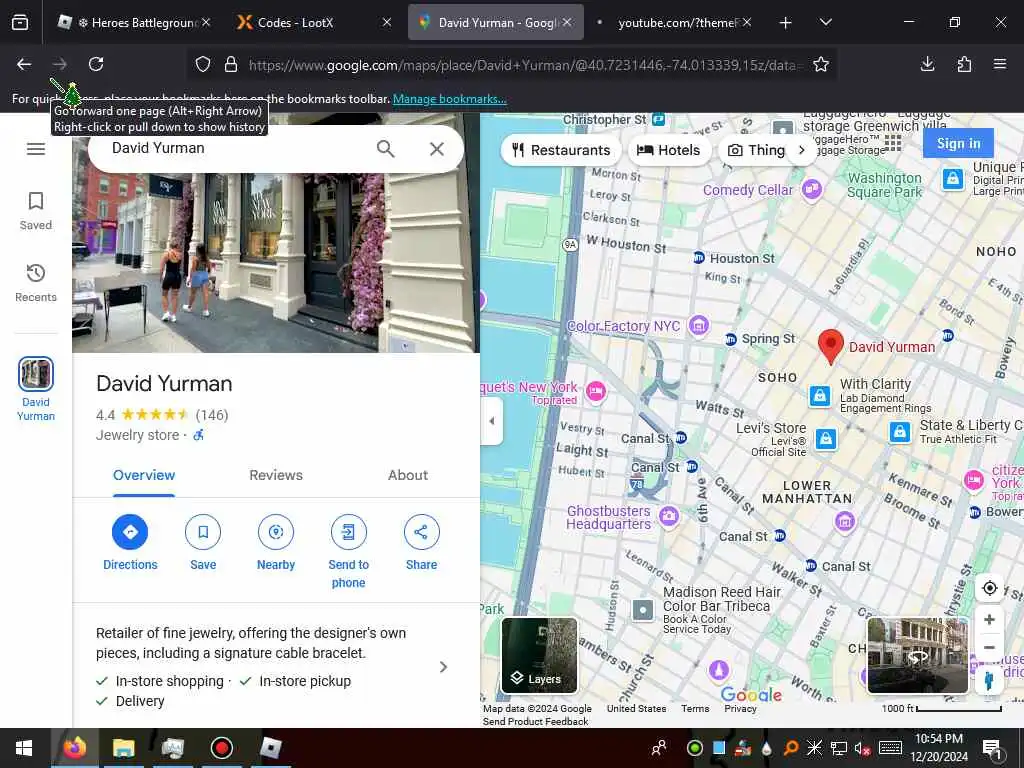The image size is (1024, 768).
Task: Select the Levi's Store map marker
Action: pyautogui.click(x=825, y=438)
